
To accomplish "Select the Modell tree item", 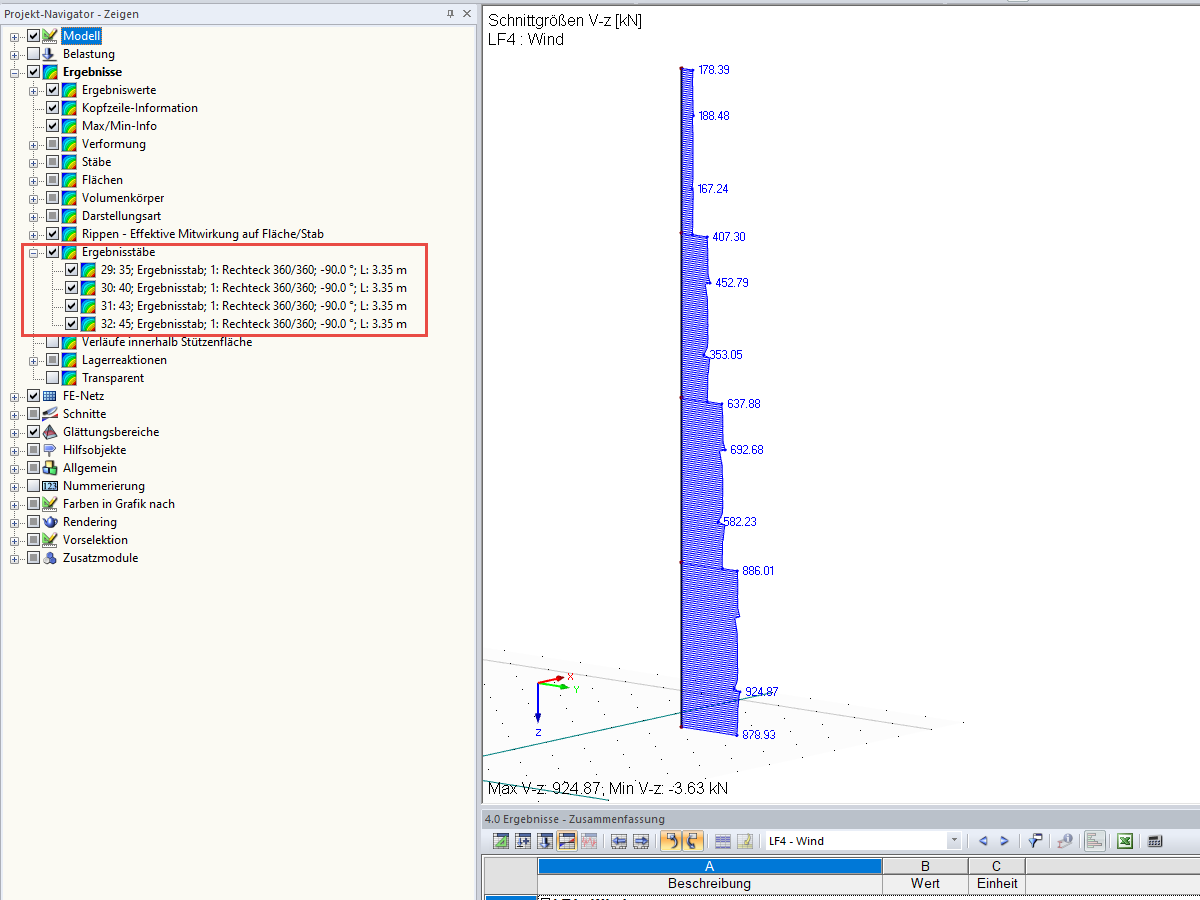I will (x=80, y=35).
